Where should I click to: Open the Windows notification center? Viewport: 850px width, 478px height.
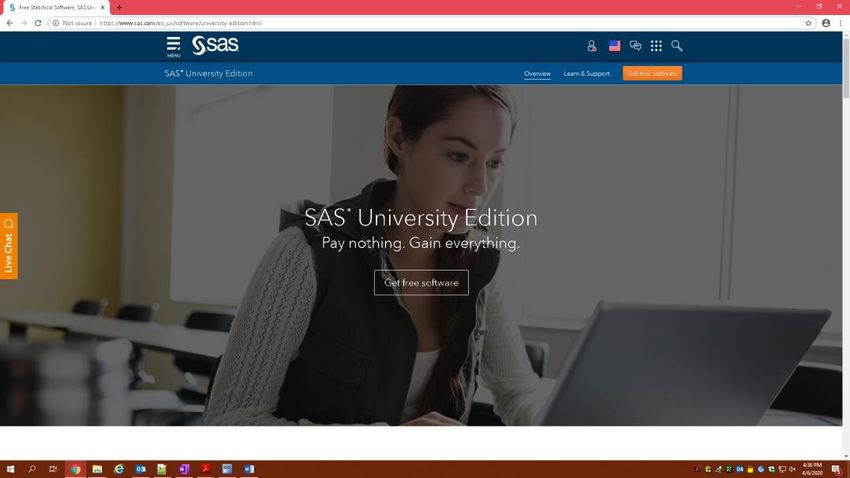(836, 469)
